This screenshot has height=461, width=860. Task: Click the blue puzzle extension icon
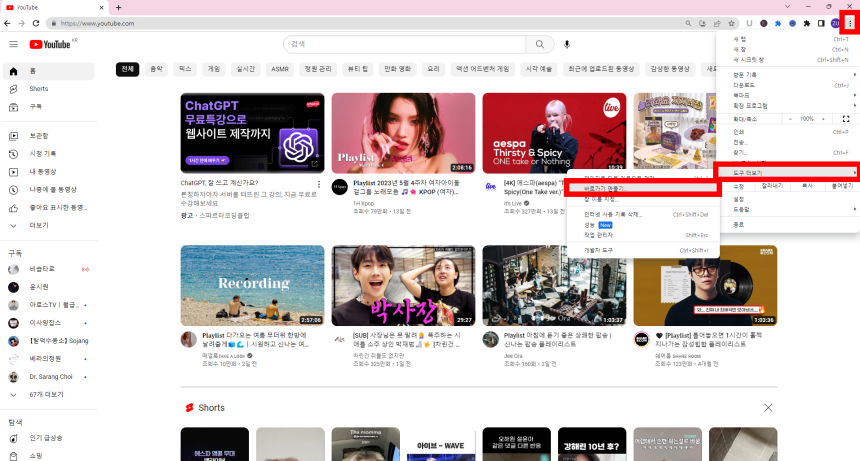click(778, 24)
